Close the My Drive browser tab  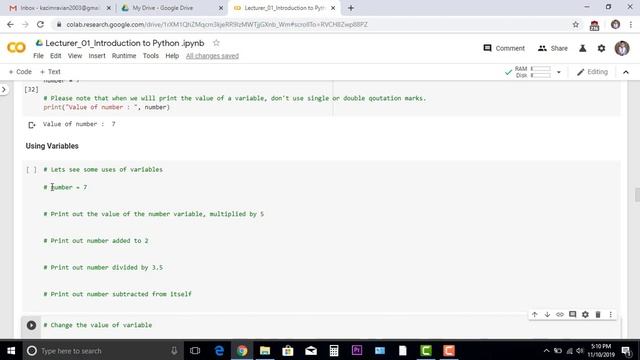pyautogui.click(x=221, y=8)
